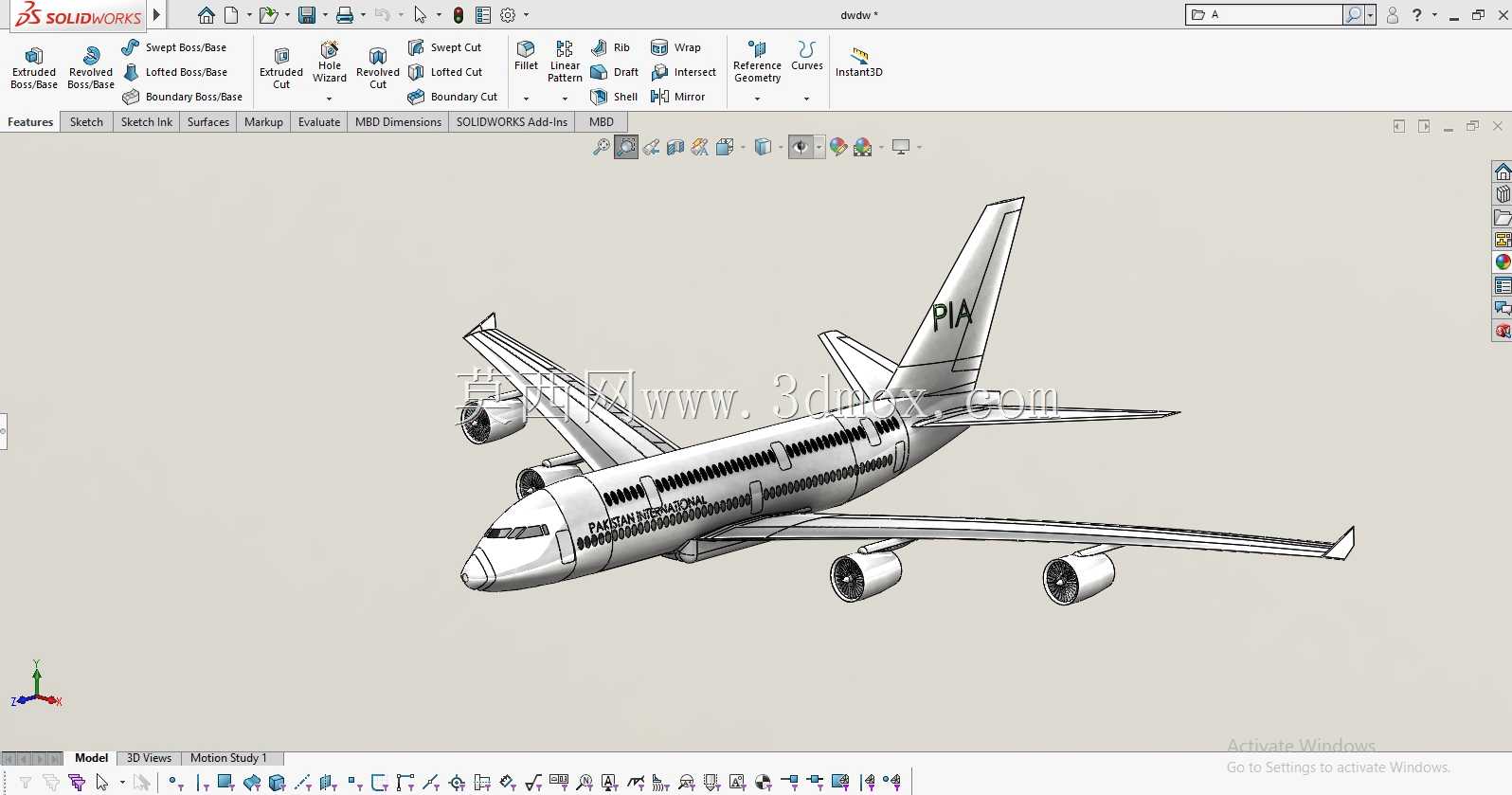Switch to the Motion Study 1 tab
Screen dimensions: 1512x795
[228, 758]
